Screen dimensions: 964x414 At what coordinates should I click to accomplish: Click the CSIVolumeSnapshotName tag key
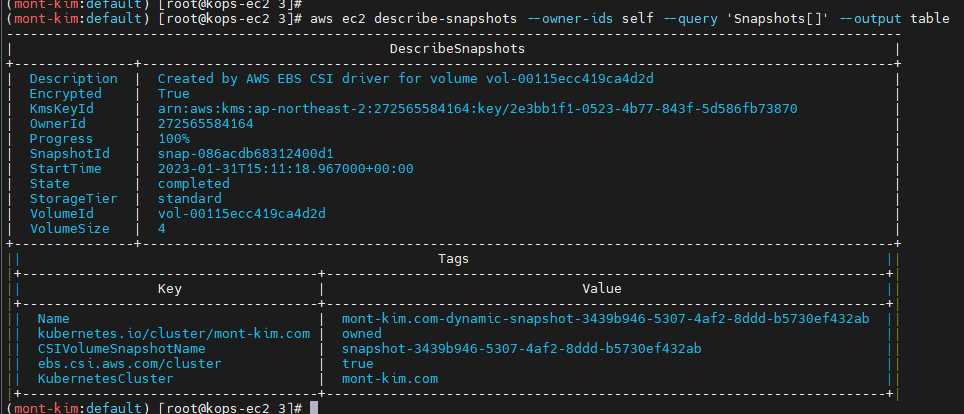[x=121, y=349]
